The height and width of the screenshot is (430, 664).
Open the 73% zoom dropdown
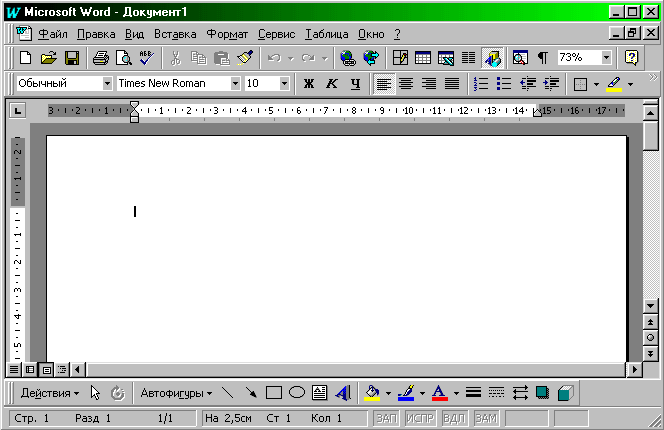(606, 58)
